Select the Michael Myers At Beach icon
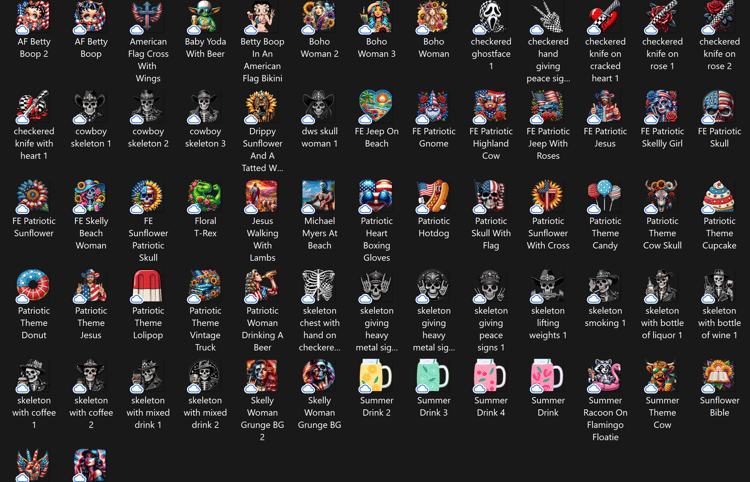The width and height of the screenshot is (750, 482). (x=319, y=196)
